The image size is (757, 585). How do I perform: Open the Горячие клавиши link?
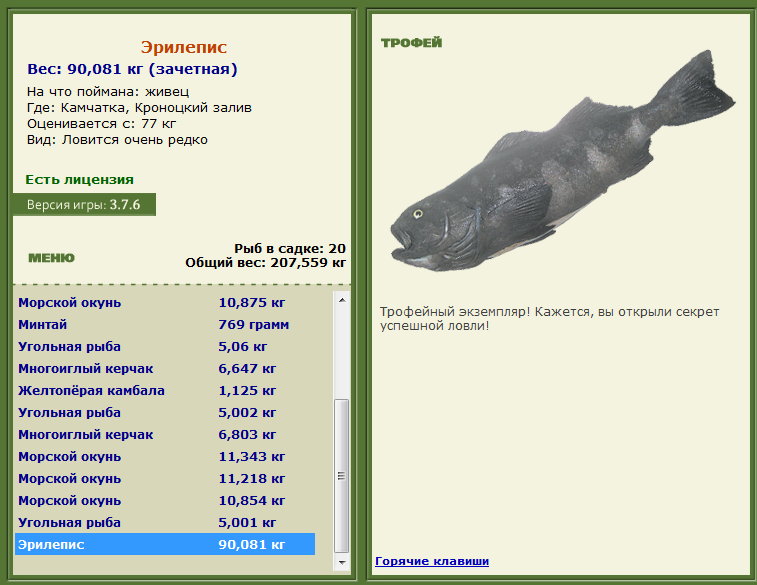432,561
